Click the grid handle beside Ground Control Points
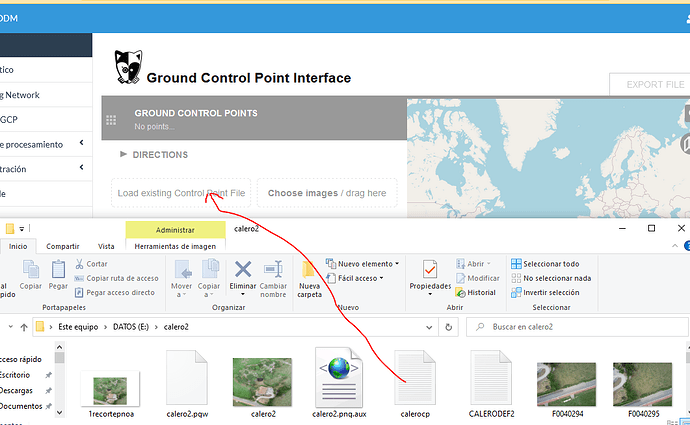The height and width of the screenshot is (425, 690). 111,120
